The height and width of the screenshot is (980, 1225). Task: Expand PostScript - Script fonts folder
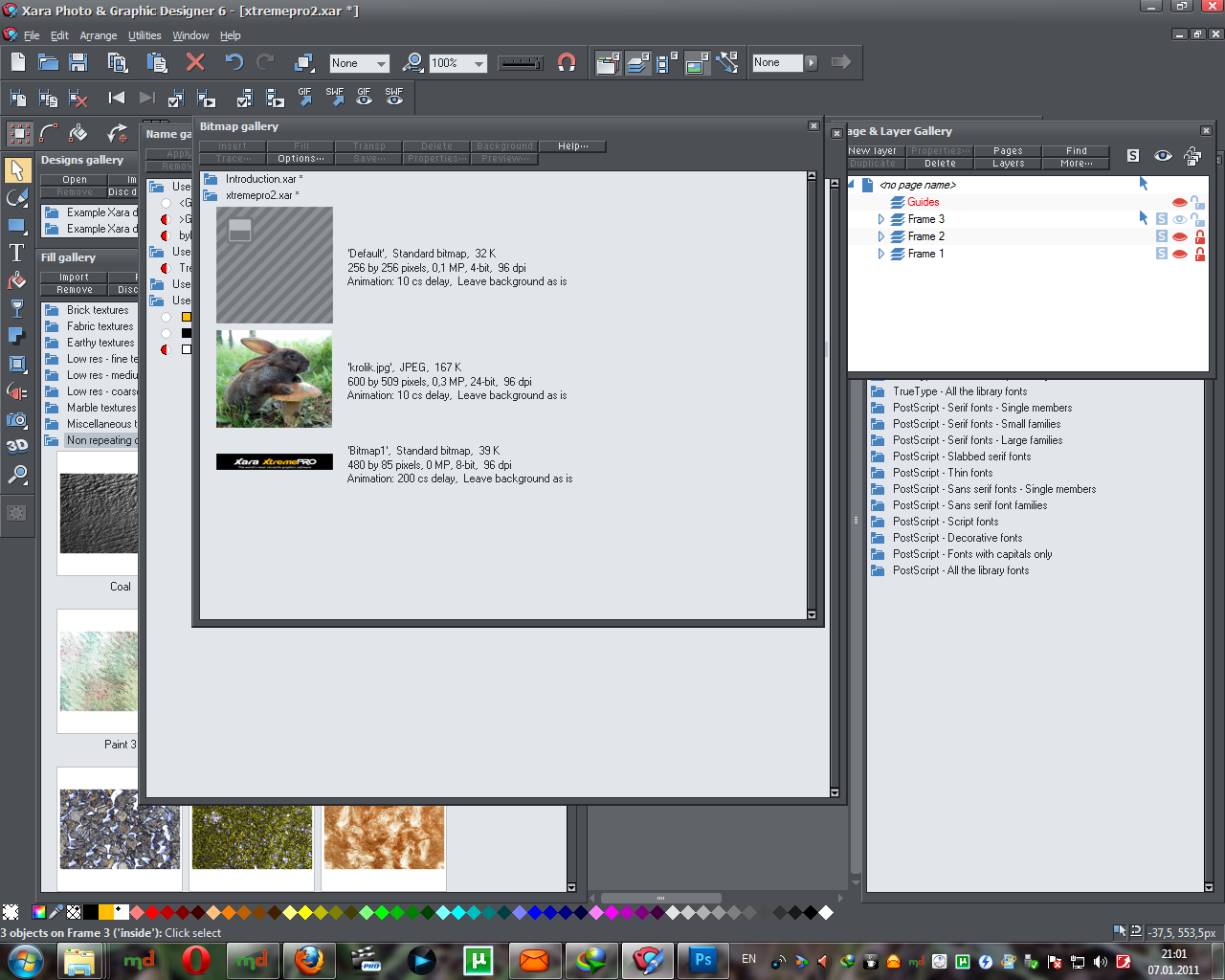[878, 522]
